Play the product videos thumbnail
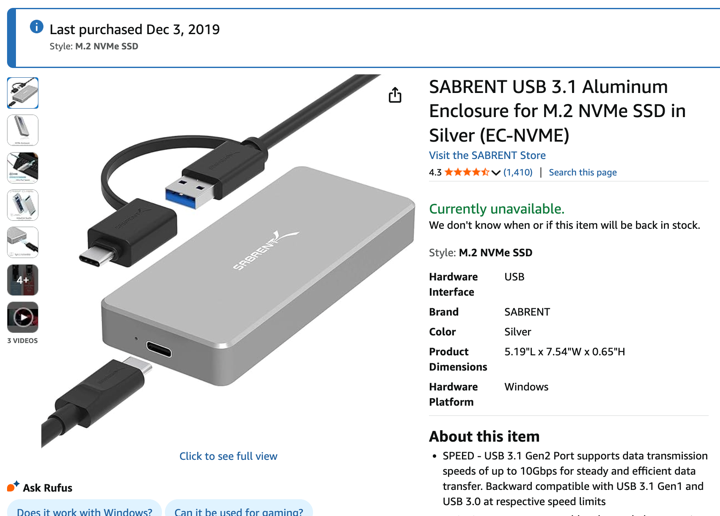Image resolution: width=720 pixels, height=516 pixels. [x=23, y=318]
